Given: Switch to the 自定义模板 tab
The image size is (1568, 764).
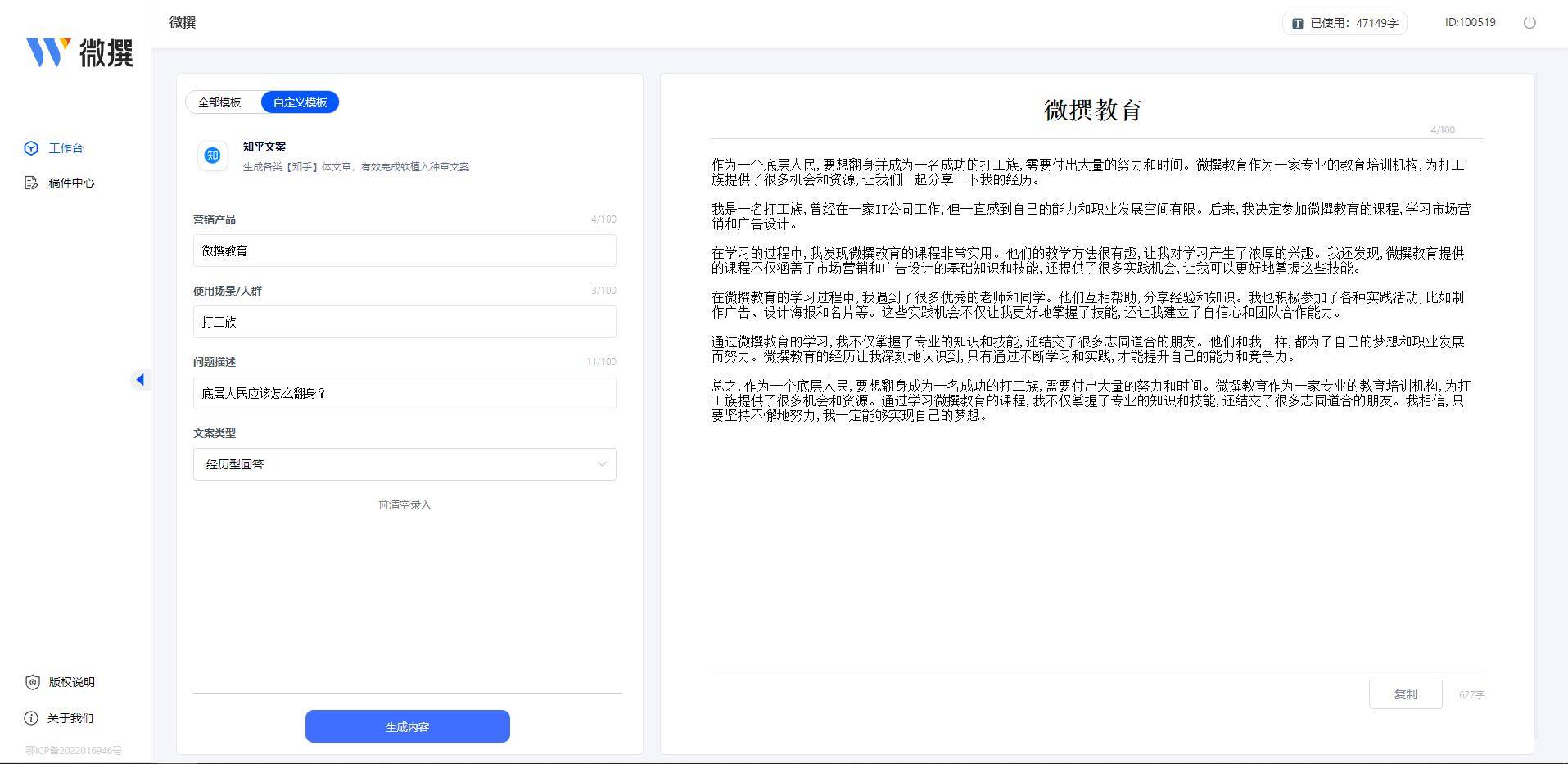Looking at the screenshot, I should coord(300,102).
